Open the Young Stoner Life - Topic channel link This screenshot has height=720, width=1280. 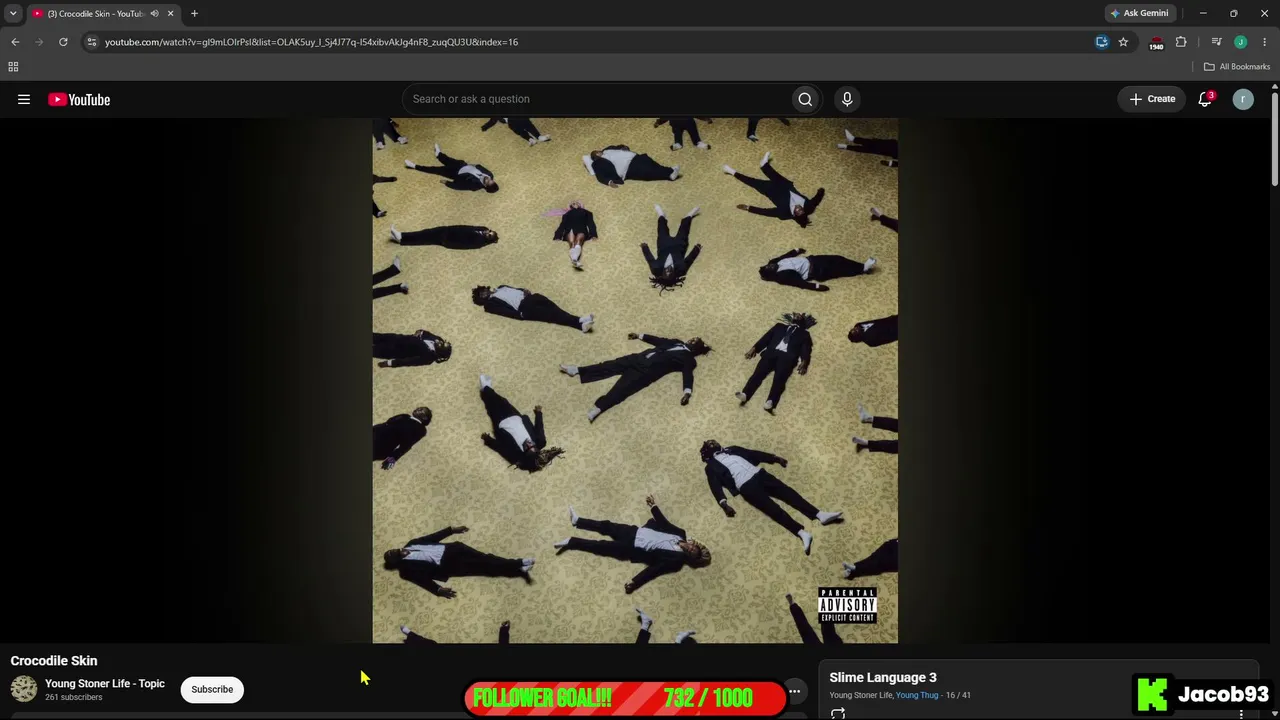pos(105,684)
